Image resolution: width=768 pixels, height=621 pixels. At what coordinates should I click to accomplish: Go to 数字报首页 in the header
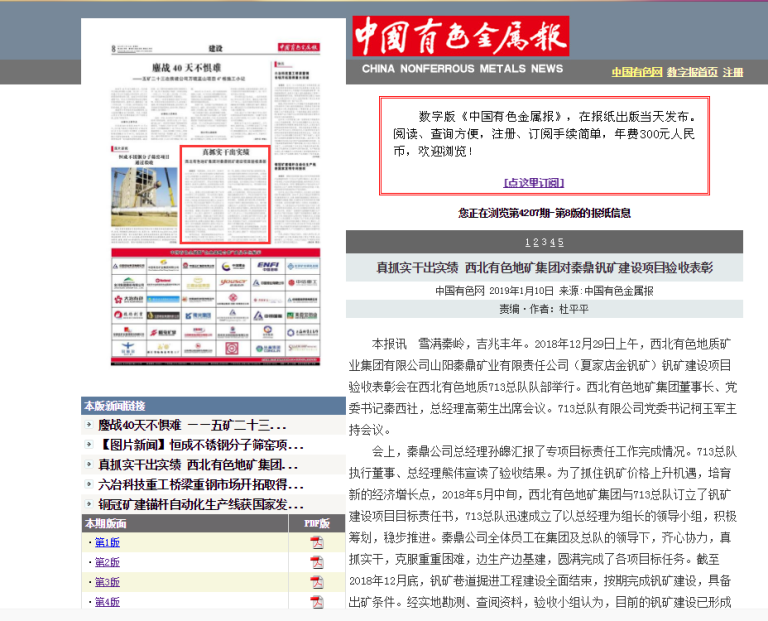(x=692, y=72)
